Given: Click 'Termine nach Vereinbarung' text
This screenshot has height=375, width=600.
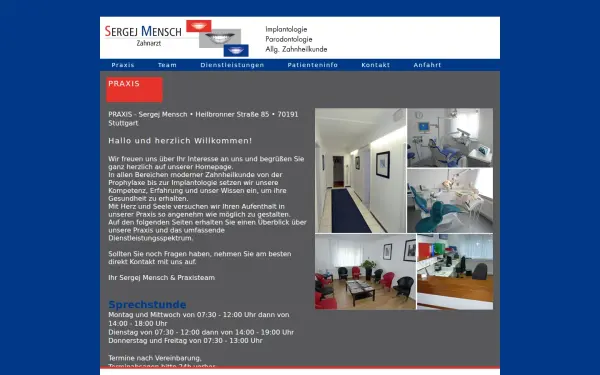Looking at the screenshot, I should point(155,358).
